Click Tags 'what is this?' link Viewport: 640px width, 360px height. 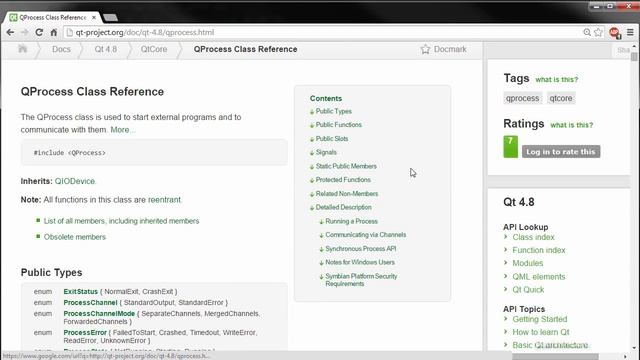point(557,80)
